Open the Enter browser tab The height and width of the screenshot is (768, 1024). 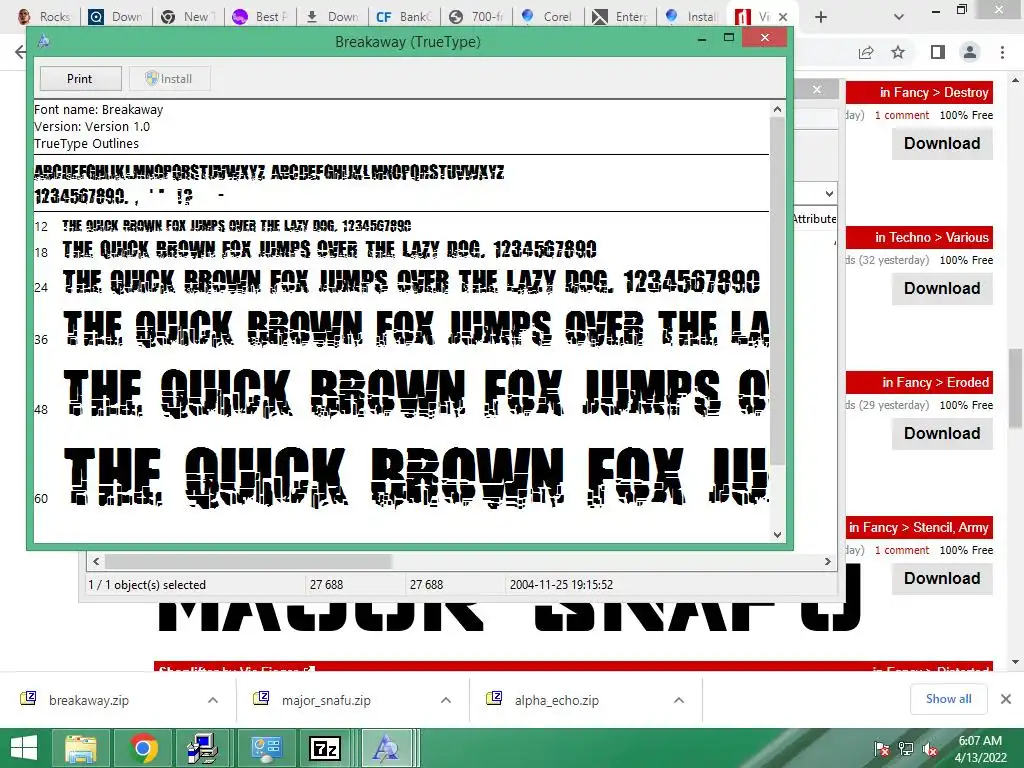point(620,16)
